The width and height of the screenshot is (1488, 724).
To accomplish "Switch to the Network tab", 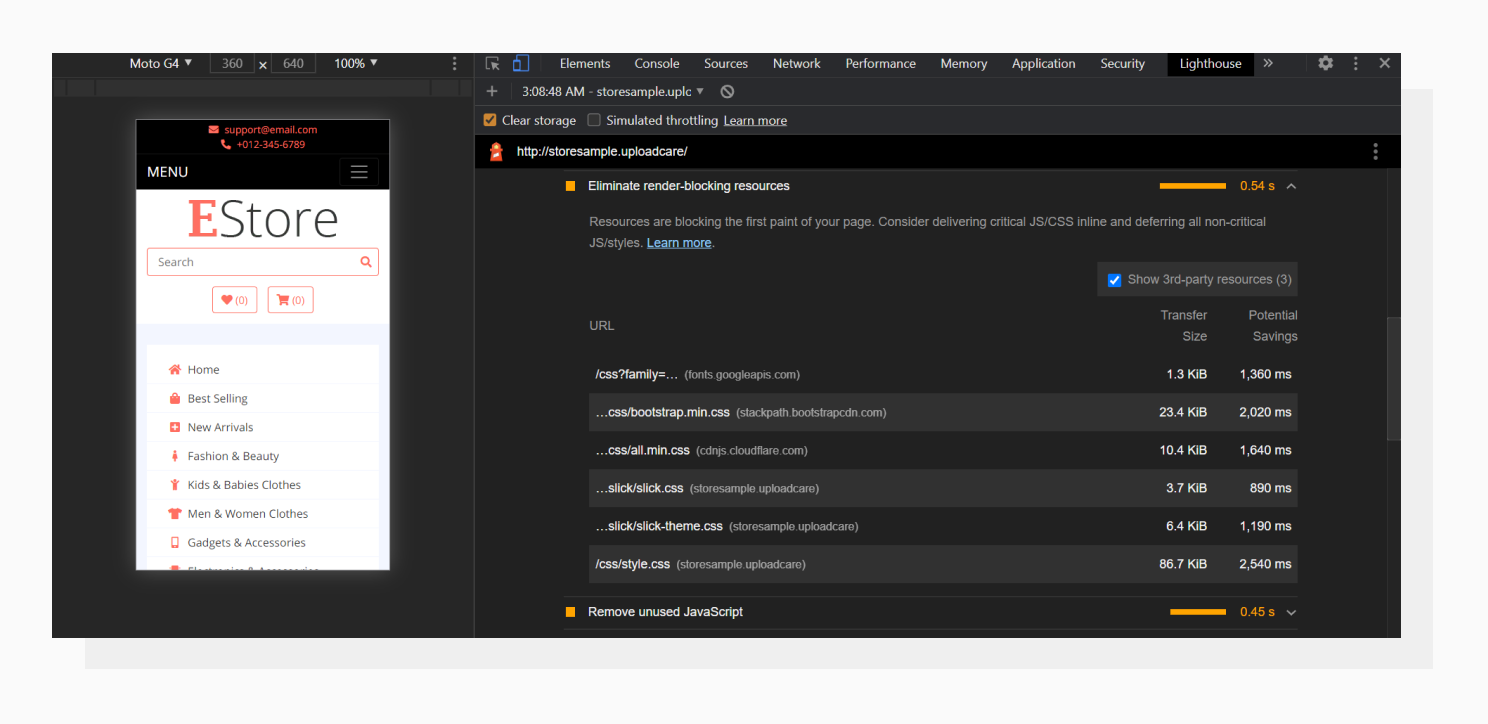I will coord(796,63).
